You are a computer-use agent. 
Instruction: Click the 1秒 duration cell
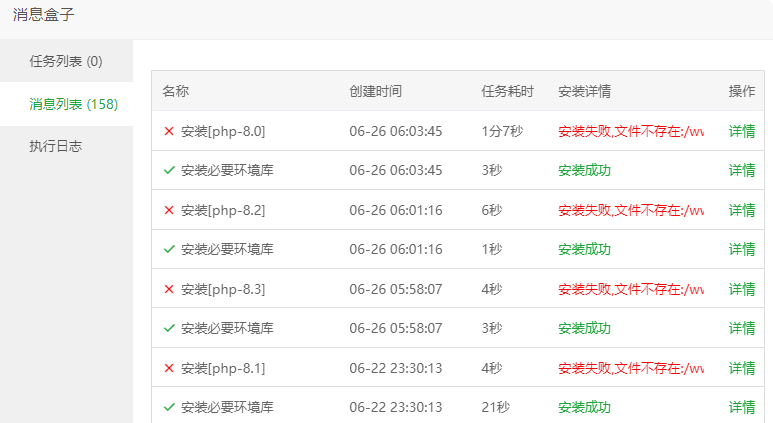[492, 249]
